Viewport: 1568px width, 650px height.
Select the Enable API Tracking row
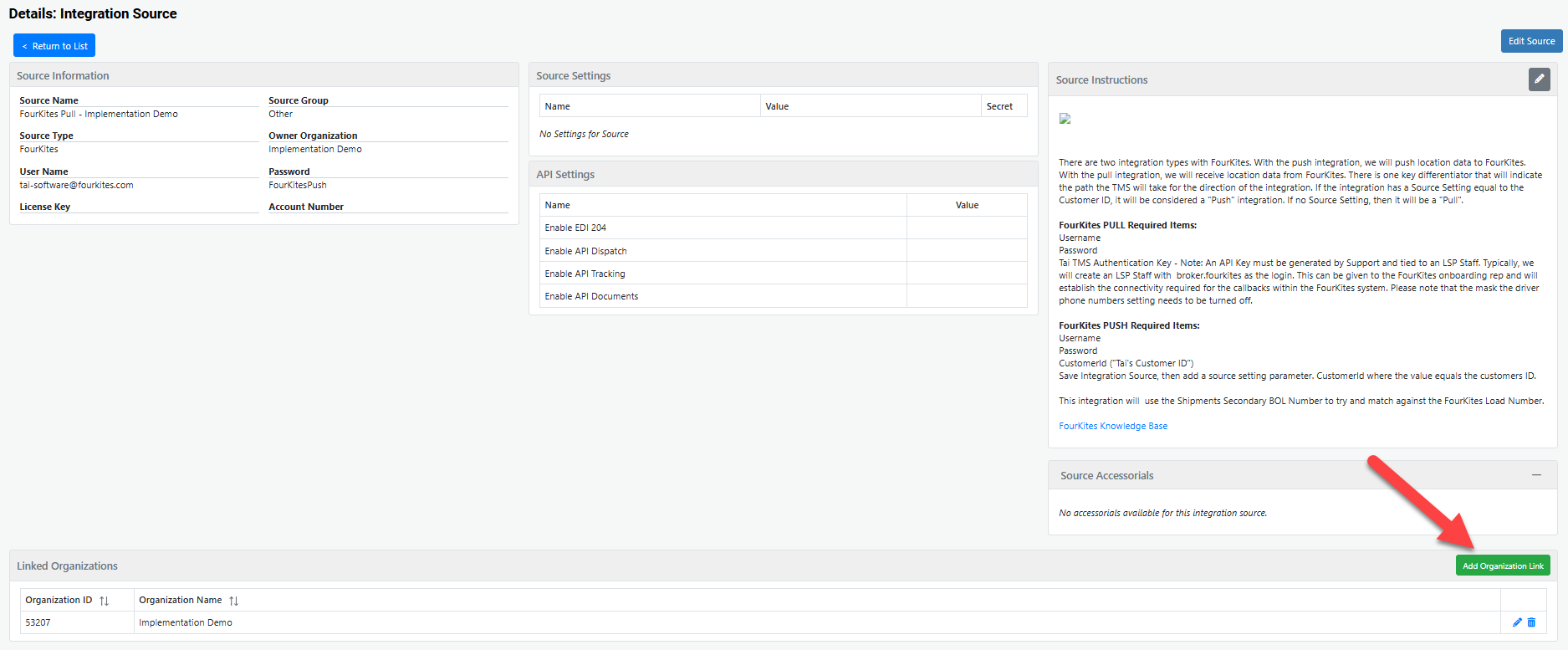784,274
